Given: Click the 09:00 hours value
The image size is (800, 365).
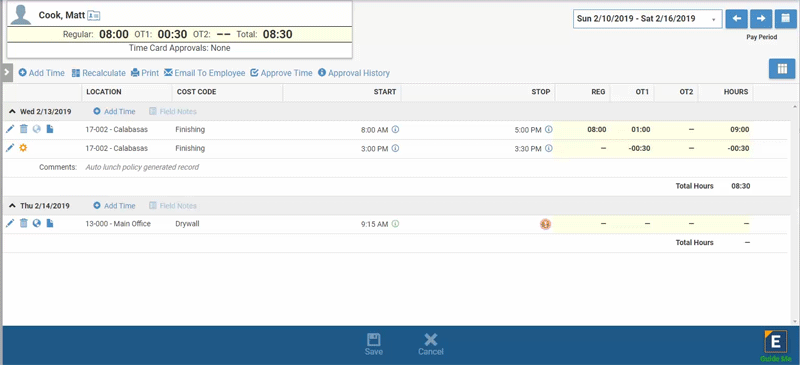Looking at the screenshot, I should click(x=740, y=130).
